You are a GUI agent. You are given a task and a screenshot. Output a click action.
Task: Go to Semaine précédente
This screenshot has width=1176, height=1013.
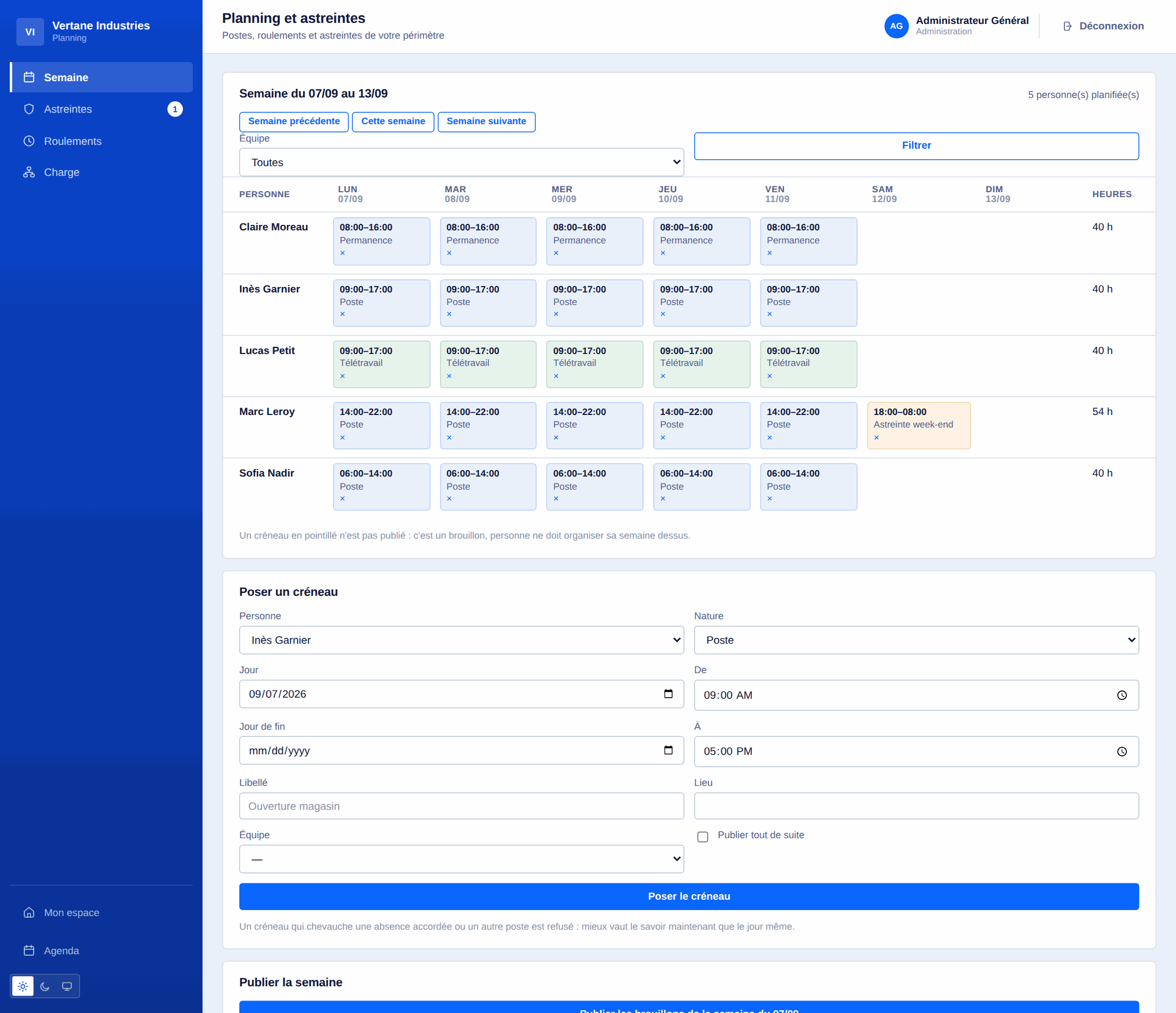point(294,121)
